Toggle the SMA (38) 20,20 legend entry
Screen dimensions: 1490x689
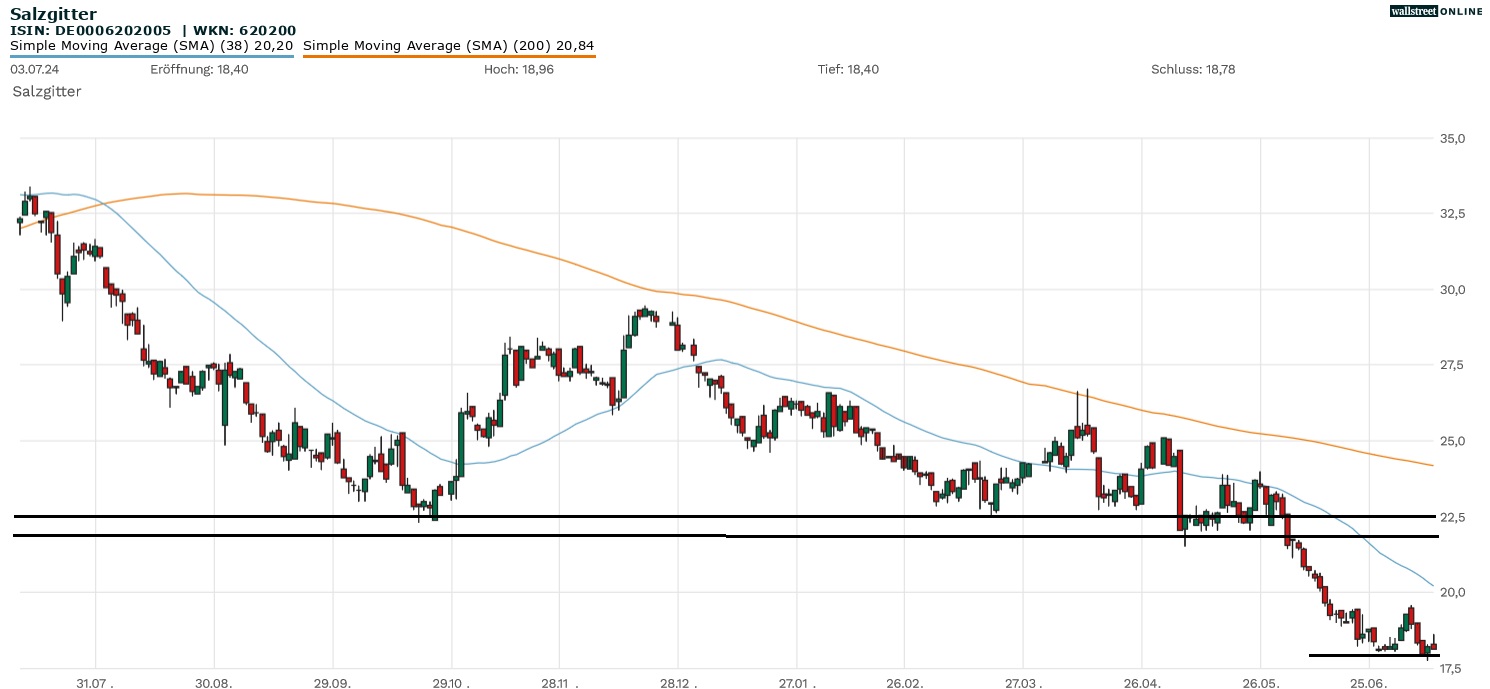pos(151,45)
